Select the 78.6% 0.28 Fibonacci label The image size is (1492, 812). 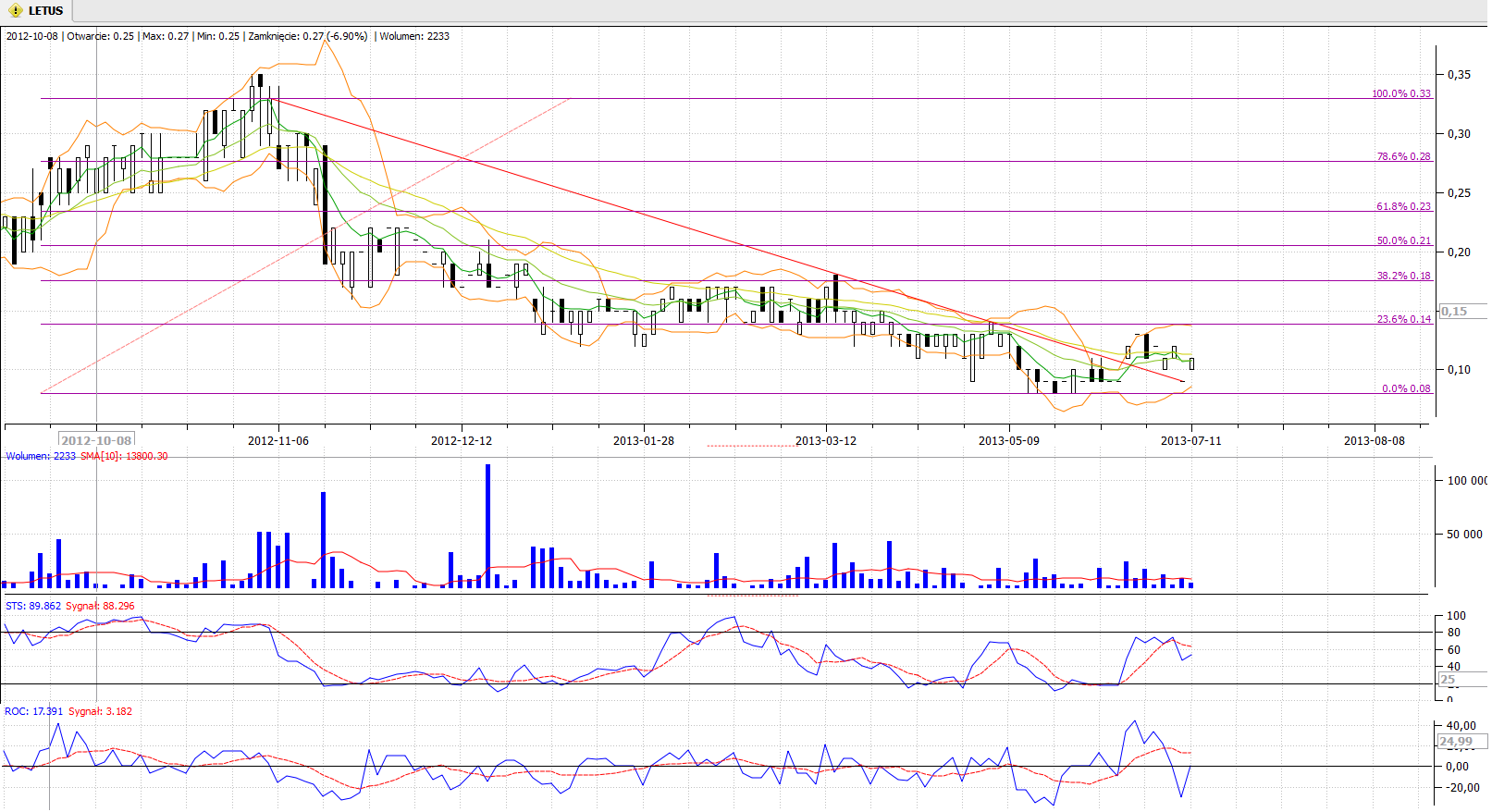click(x=1403, y=156)
